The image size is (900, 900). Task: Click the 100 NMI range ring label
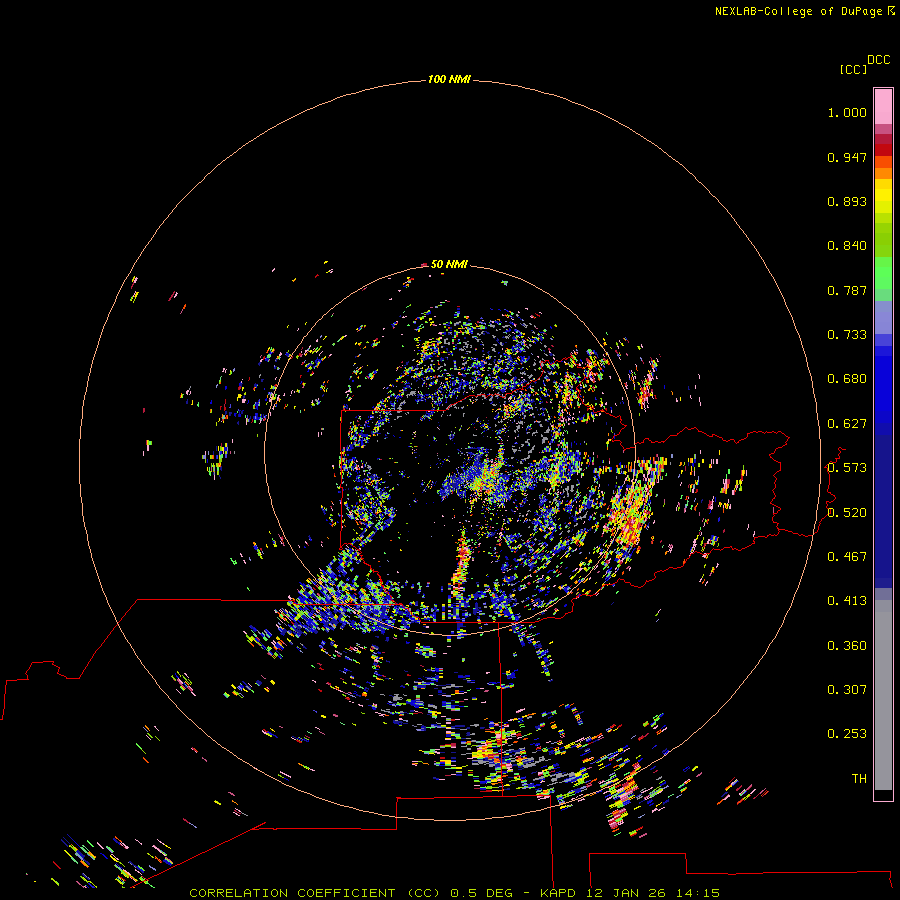(449, 79)
